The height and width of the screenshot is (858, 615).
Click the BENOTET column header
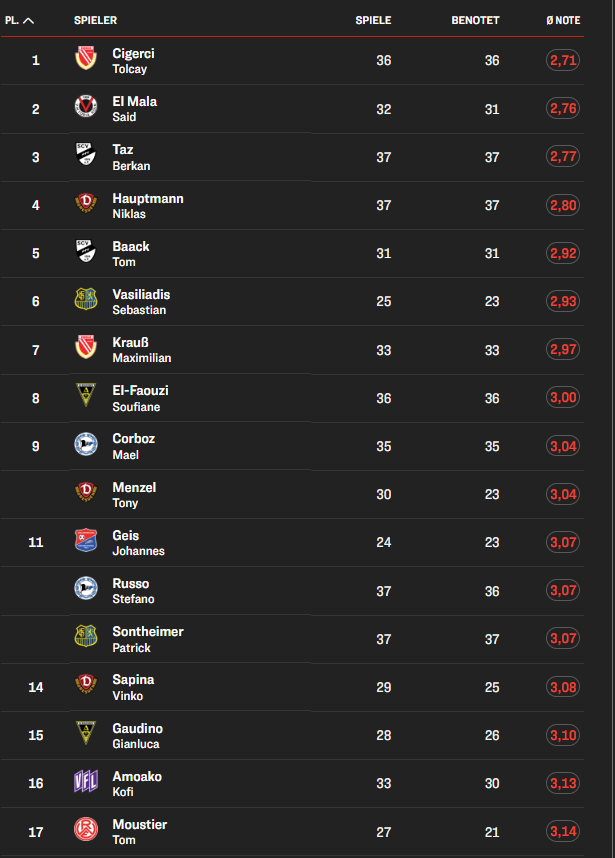475,20
